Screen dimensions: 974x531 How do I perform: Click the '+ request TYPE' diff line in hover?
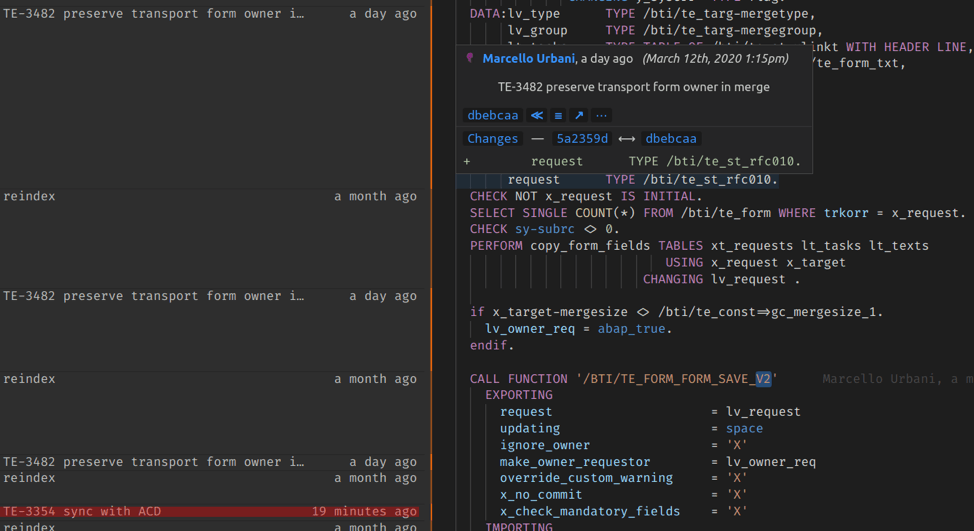632,161
